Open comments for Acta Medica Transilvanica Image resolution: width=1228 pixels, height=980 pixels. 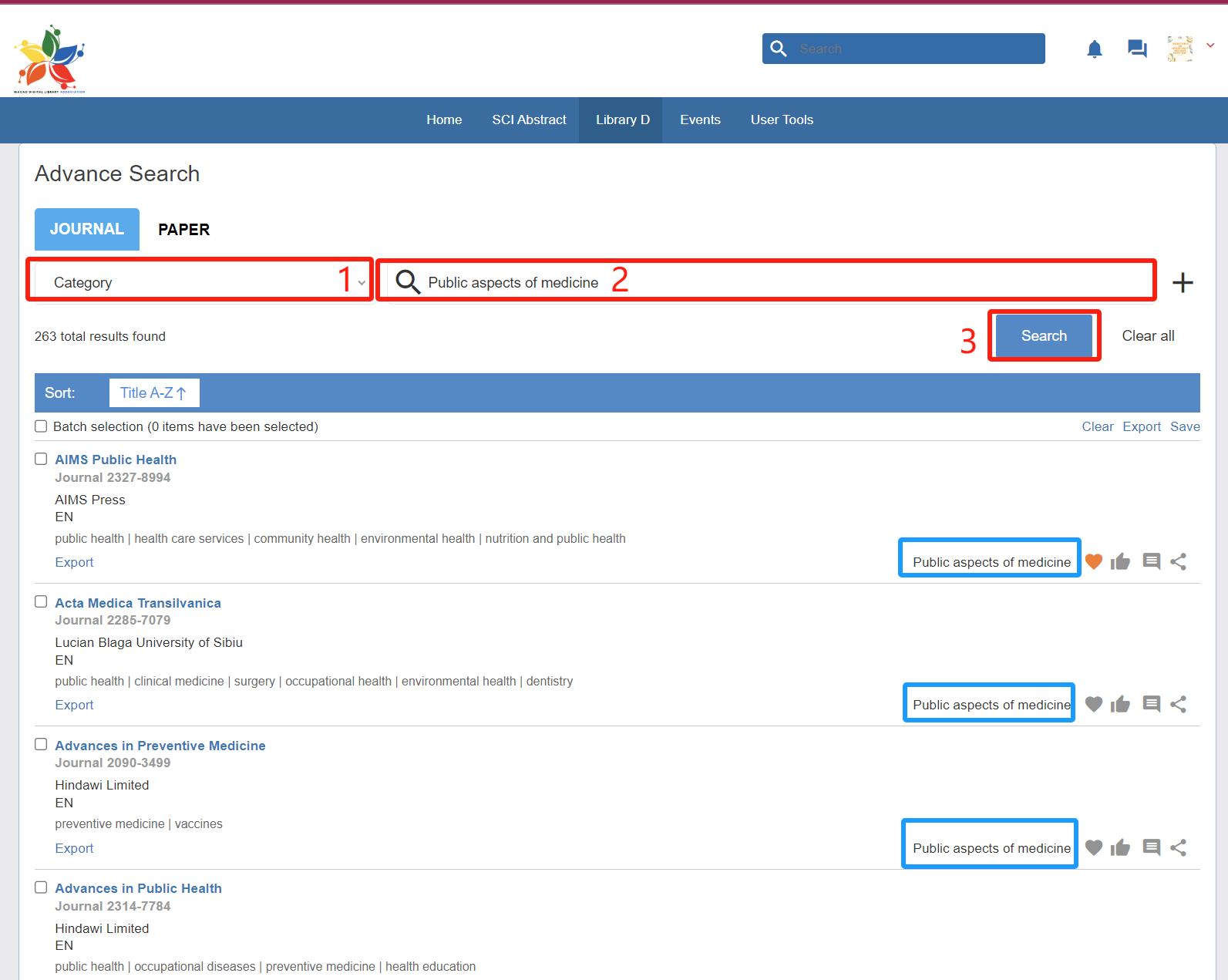(x=1151, y=704)
